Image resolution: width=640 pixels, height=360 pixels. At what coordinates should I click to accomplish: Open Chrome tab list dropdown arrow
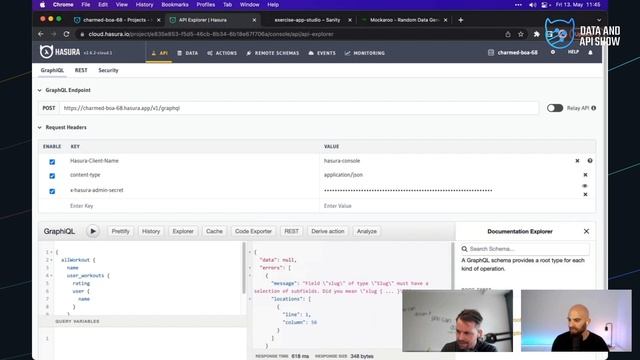[x=599, y=20]
